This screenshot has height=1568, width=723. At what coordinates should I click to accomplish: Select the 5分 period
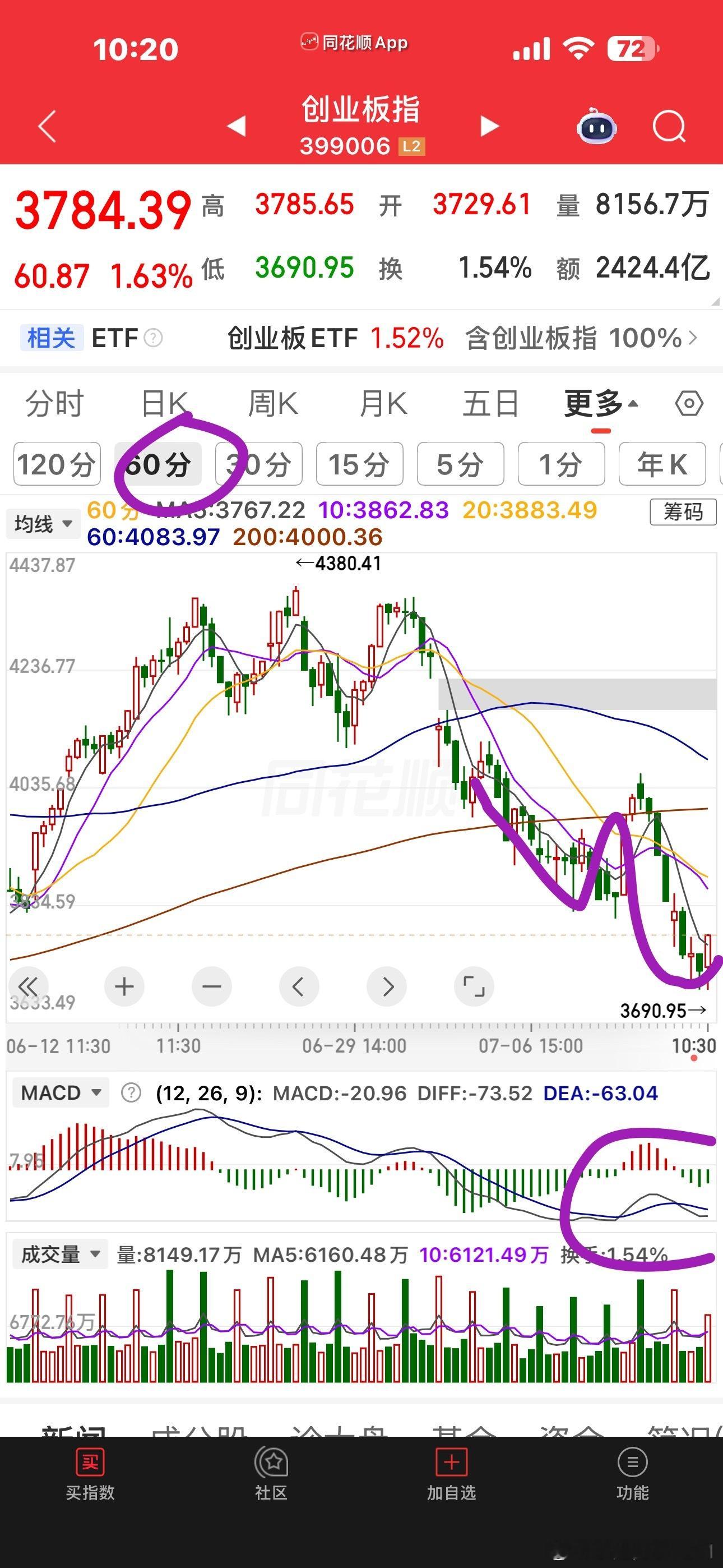(461, 464)
